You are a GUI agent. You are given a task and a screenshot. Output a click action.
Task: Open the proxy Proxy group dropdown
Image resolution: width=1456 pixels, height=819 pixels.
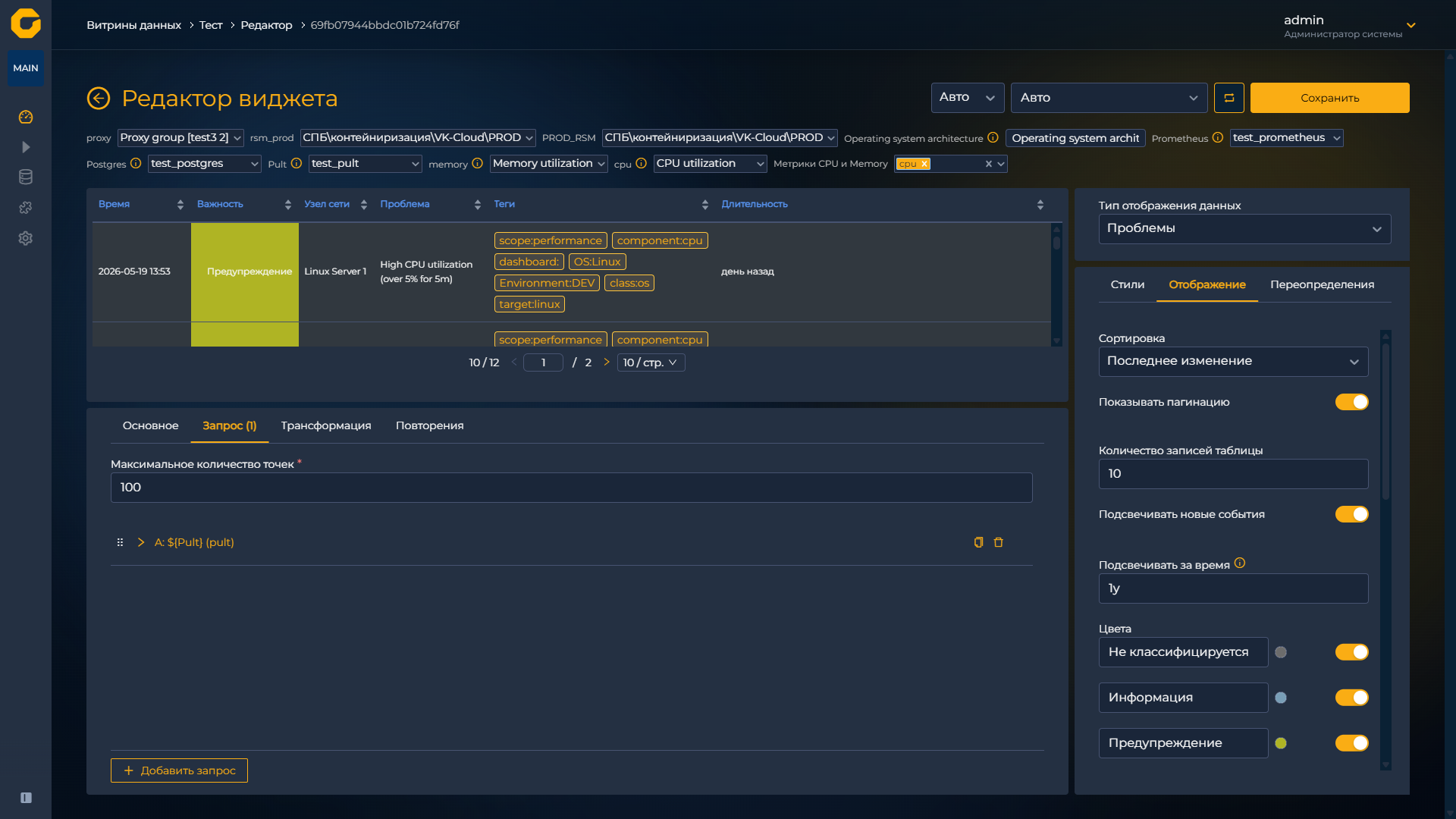pyautogui.click(x=180, y=138)
